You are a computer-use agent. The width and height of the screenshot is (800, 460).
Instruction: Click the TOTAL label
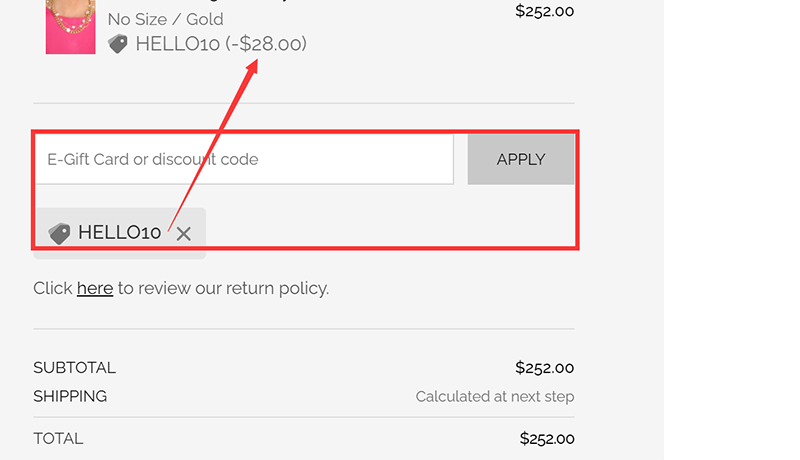[58, 438]
